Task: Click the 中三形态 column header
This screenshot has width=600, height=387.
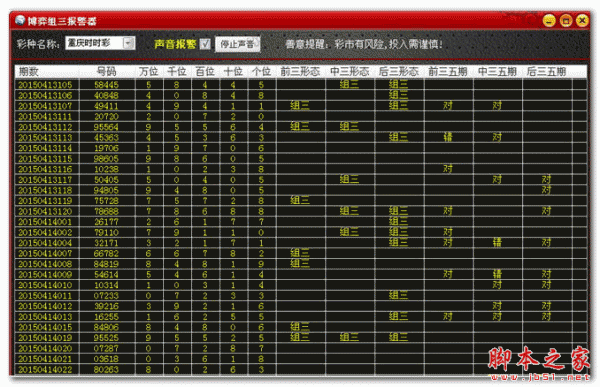Action: tap(350, 72)
